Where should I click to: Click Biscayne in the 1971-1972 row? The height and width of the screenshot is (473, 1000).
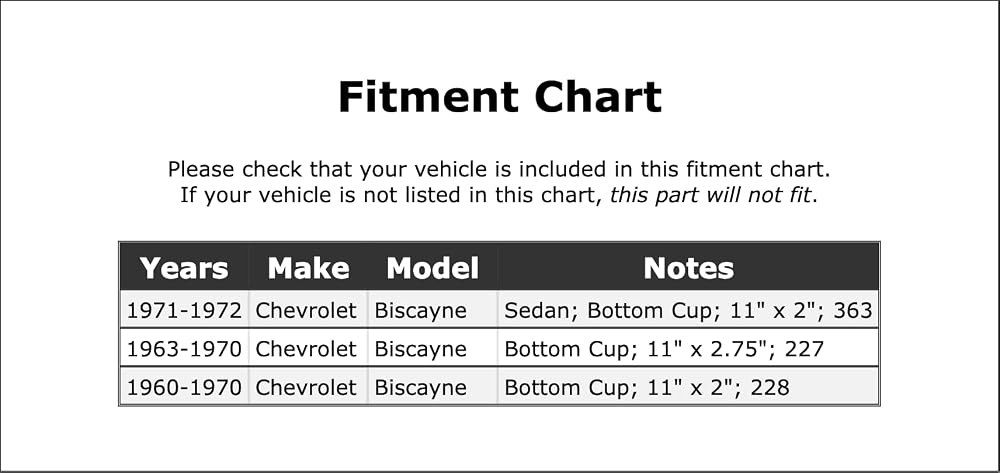coord(420,312)
